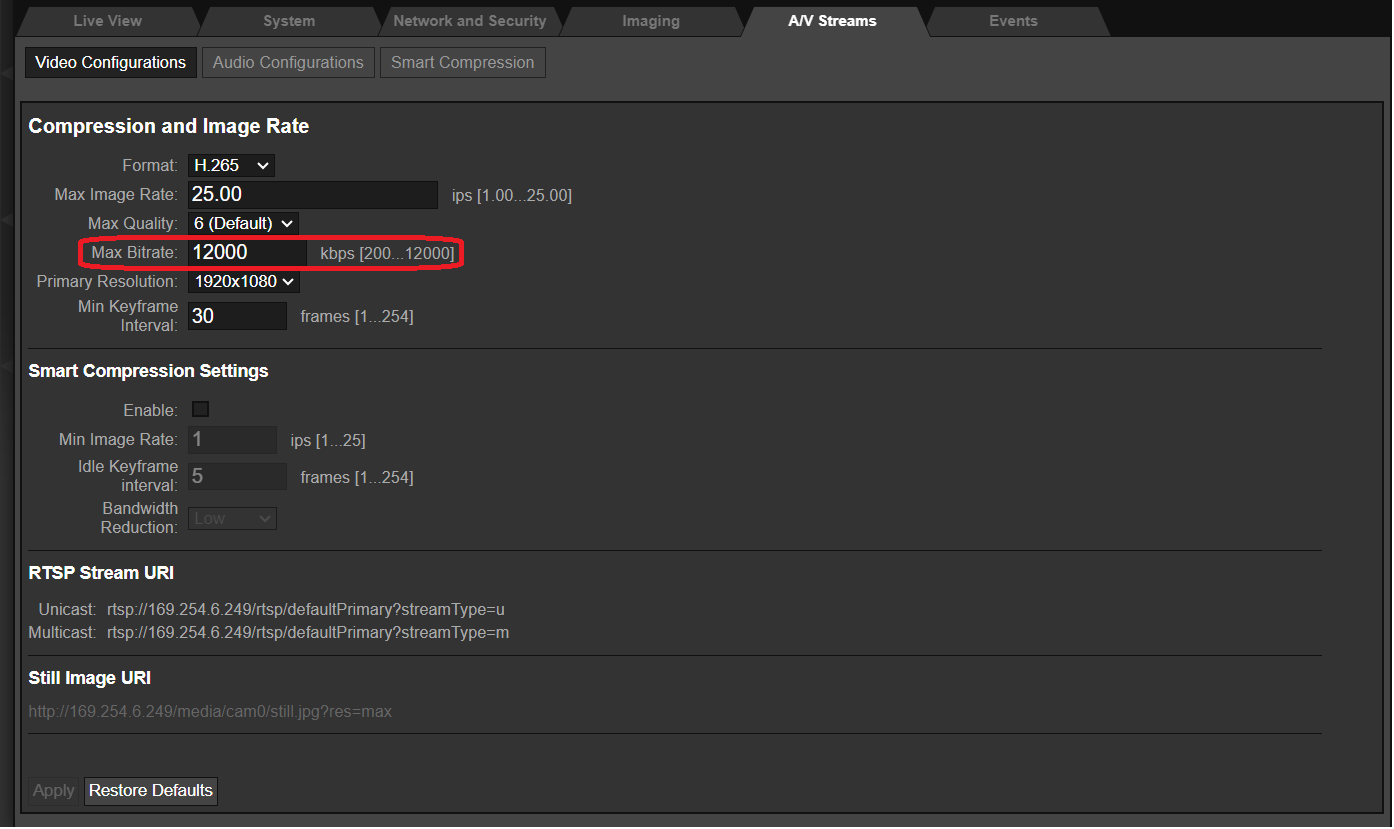Modify the Min Keyframe Interval value
The width and height of the screenshot is (1394, 829).
tap(237, 315)
